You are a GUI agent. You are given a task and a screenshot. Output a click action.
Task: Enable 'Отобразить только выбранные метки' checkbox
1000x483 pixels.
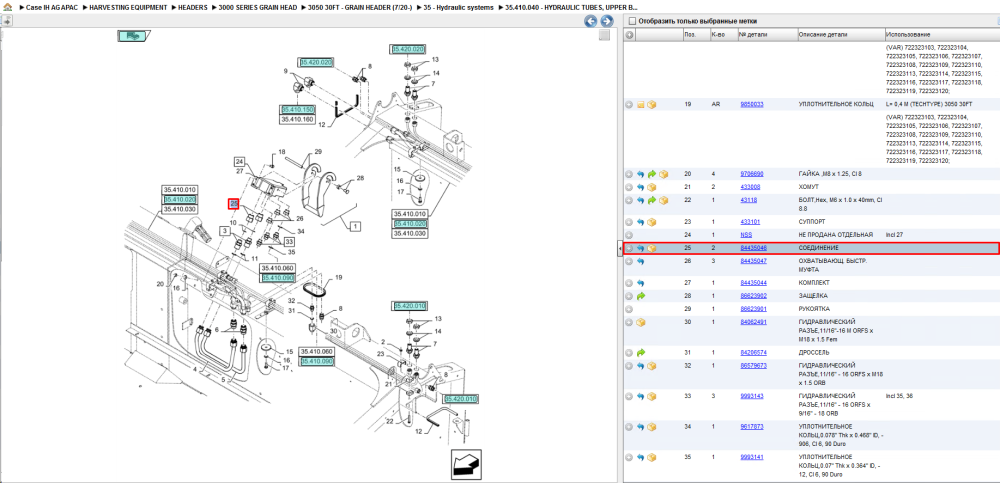pyautogui.click(x=632, y=21)
